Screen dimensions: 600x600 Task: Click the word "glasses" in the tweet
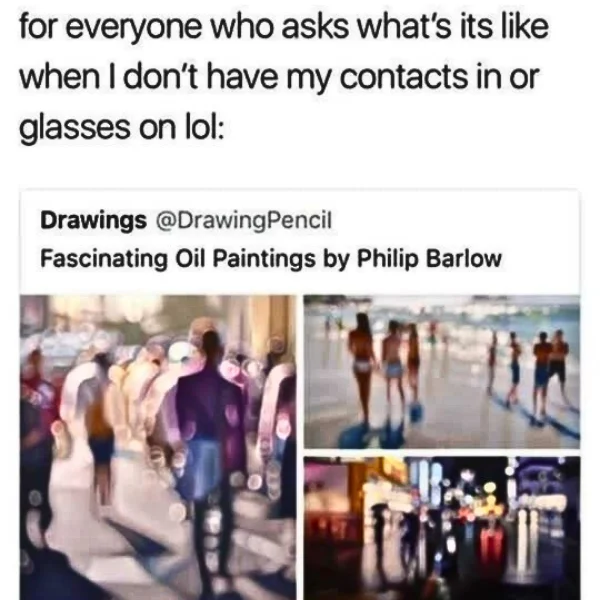coord(75,129)
